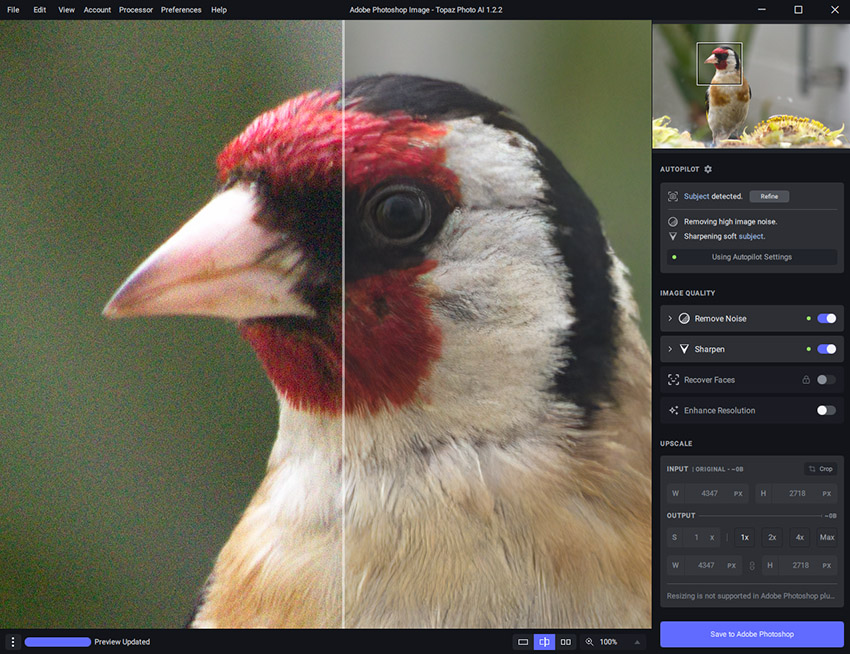Toggle Remove Noise off
This screenshot has height=654, width=850.
click(x=826, y=319)
